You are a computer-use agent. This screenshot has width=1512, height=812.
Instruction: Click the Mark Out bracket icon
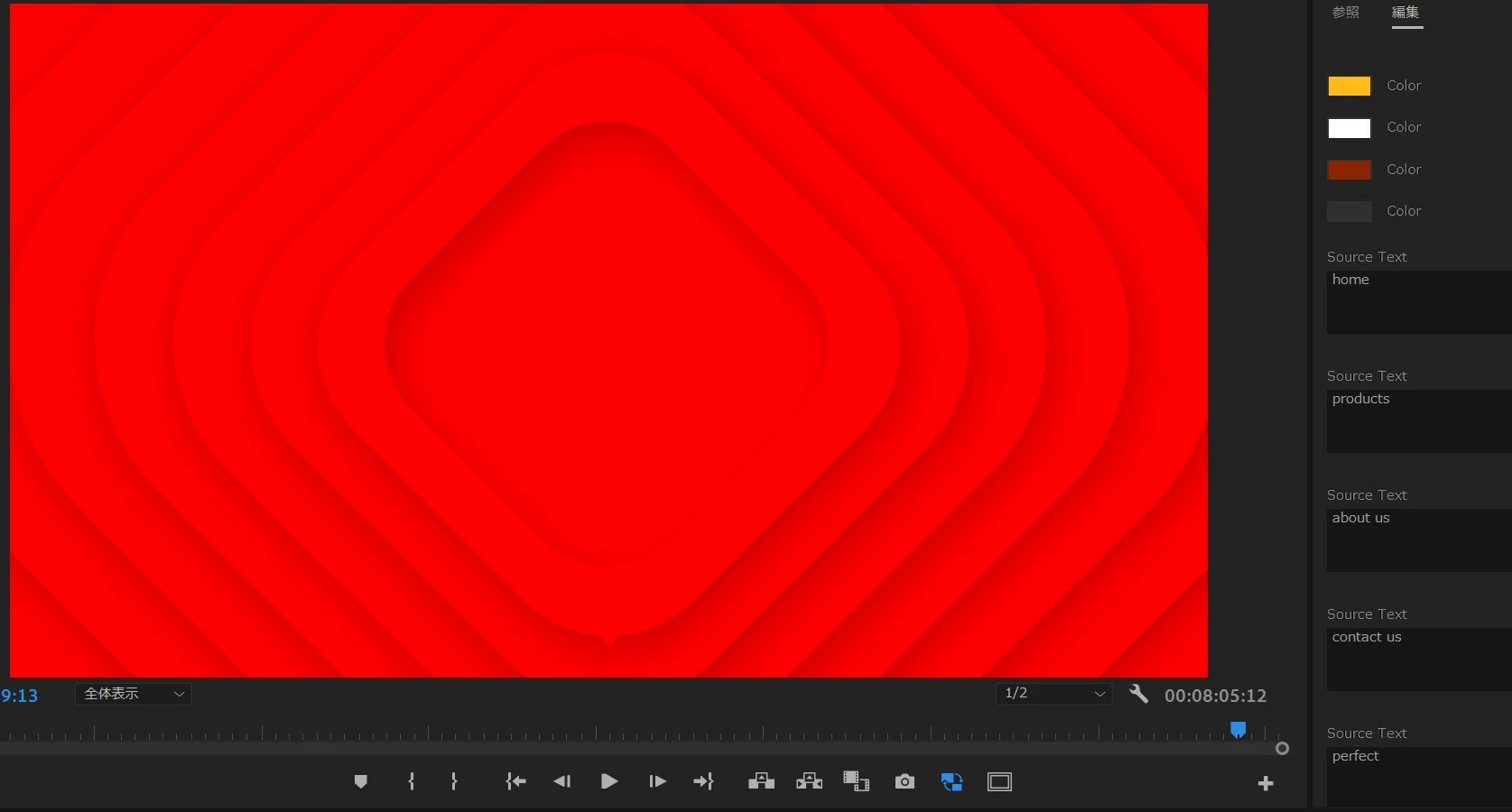pyautogui.click(x=454, y=781)
